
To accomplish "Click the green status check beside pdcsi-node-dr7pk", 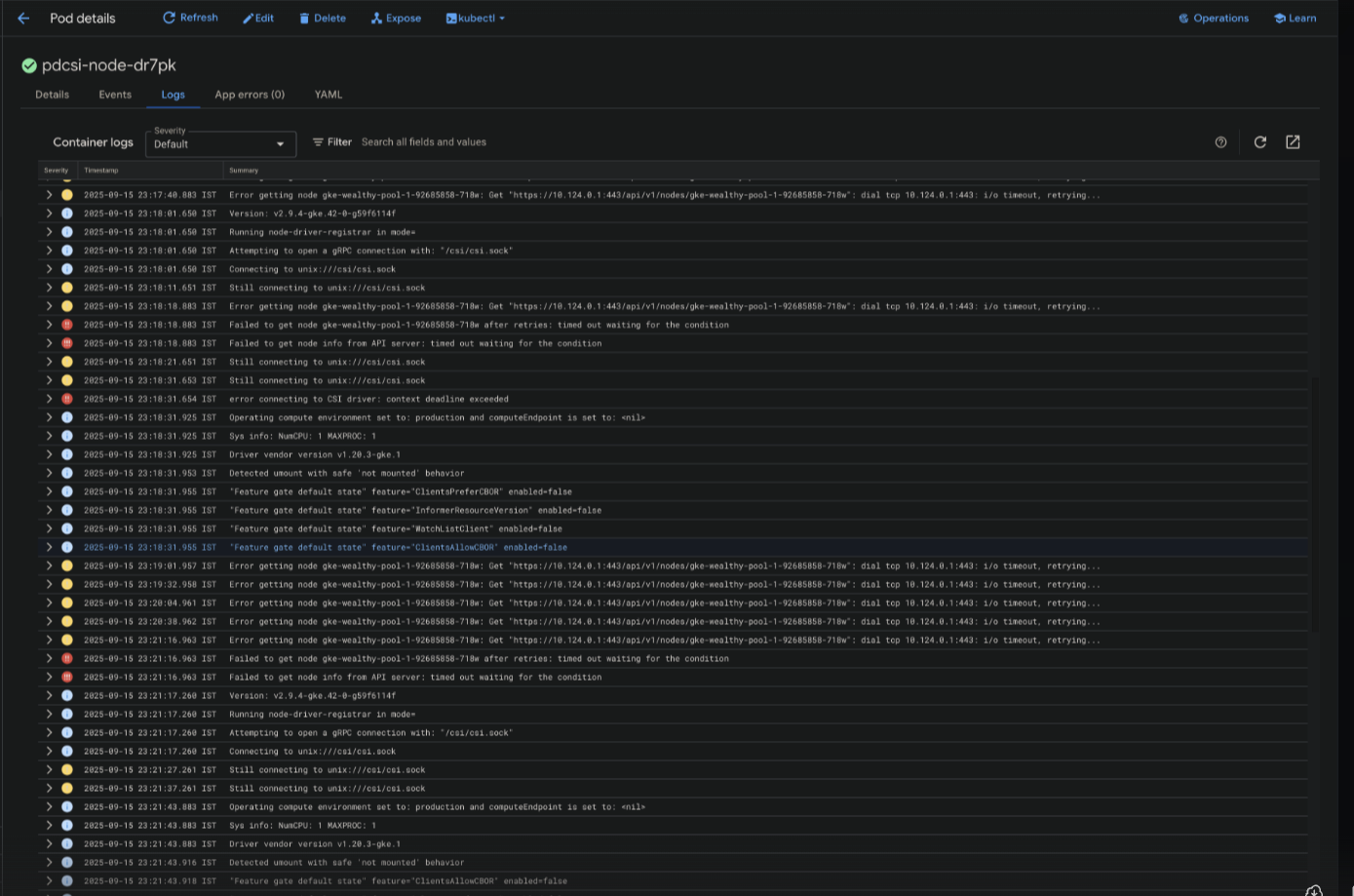I will pyautogui.click(x=28, y=65).
